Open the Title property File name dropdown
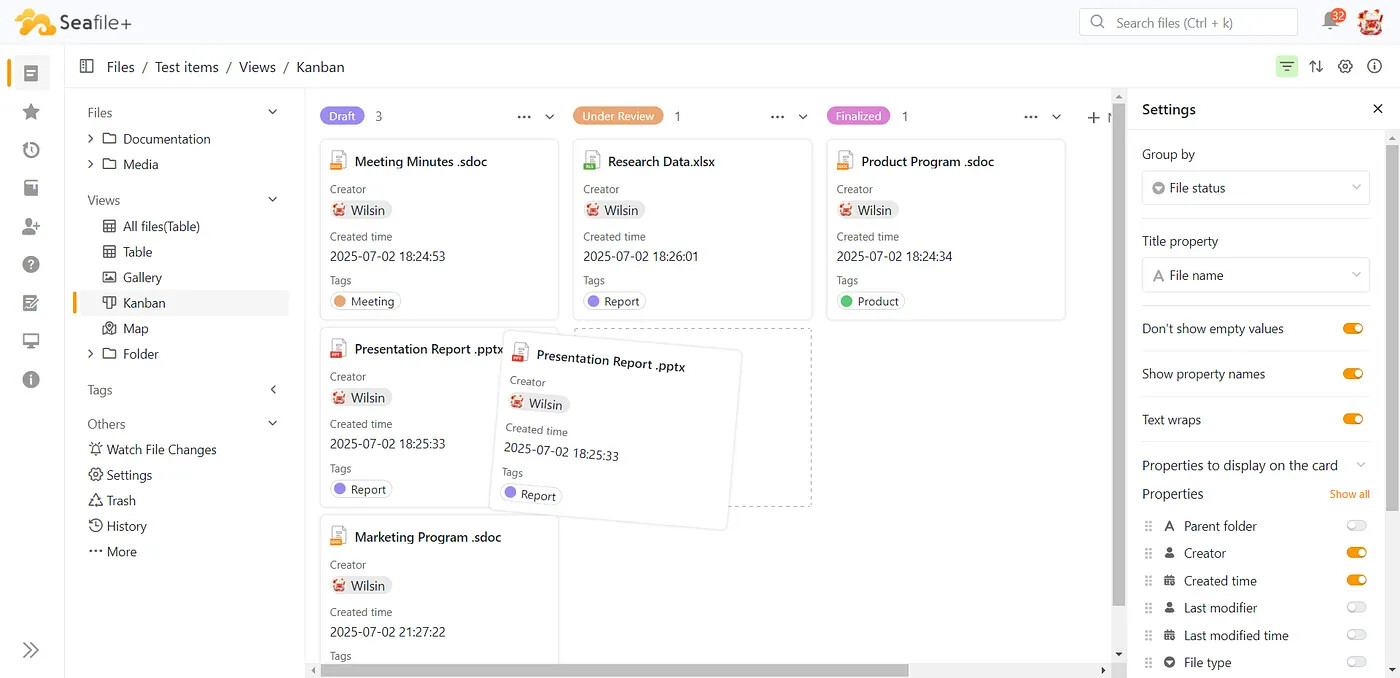 pyautogui.click(x=1255, y=275)
